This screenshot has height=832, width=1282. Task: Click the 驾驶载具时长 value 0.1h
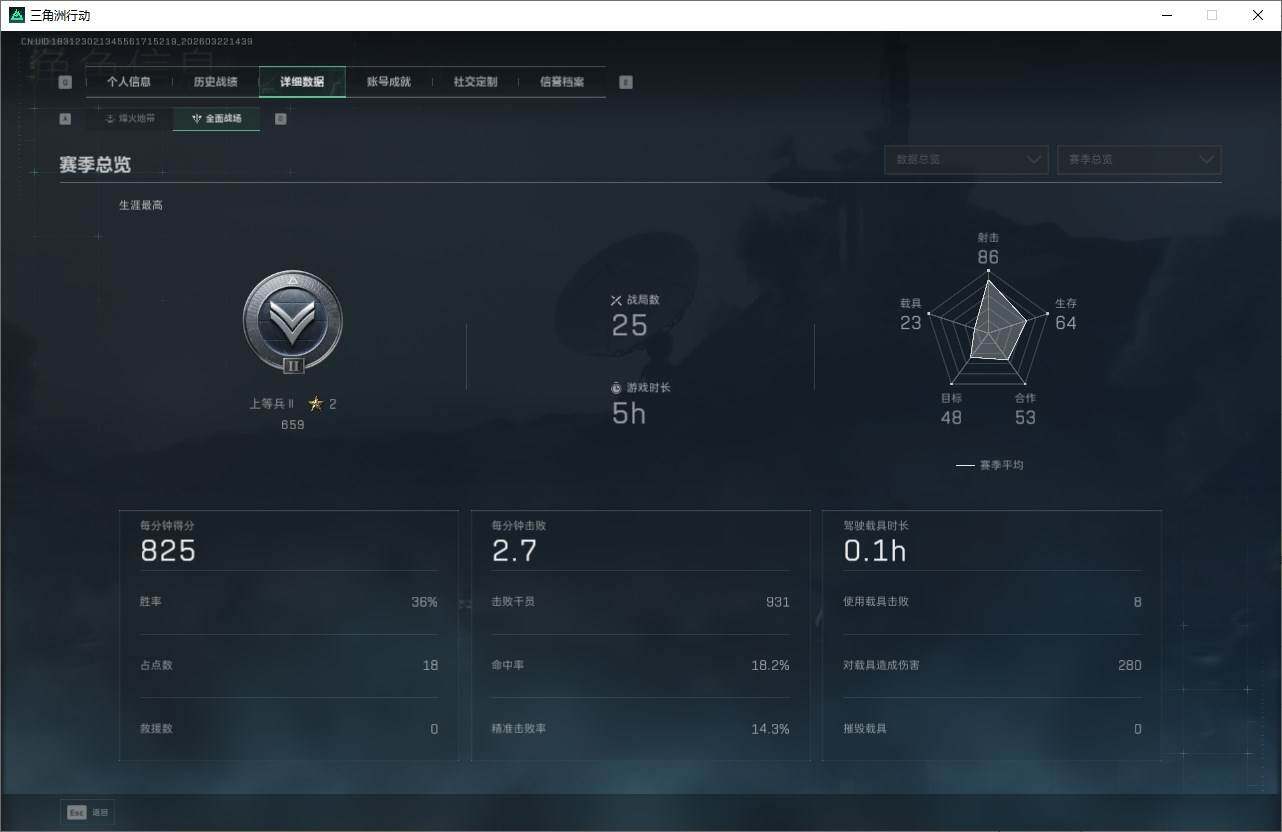[x=875, y=551]
